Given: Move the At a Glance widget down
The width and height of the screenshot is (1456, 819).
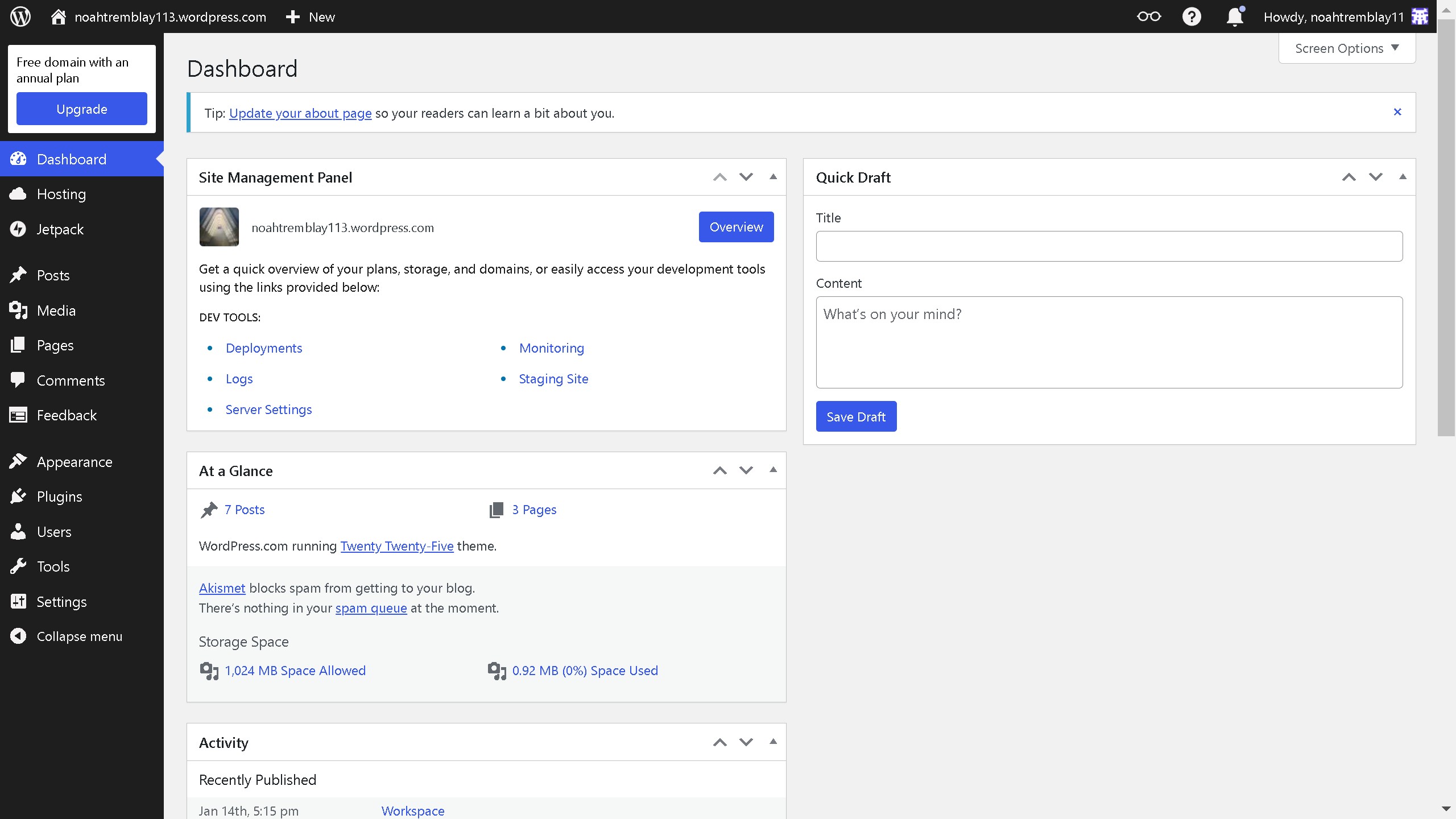Looking at the screenshot, I should (746, 470).
